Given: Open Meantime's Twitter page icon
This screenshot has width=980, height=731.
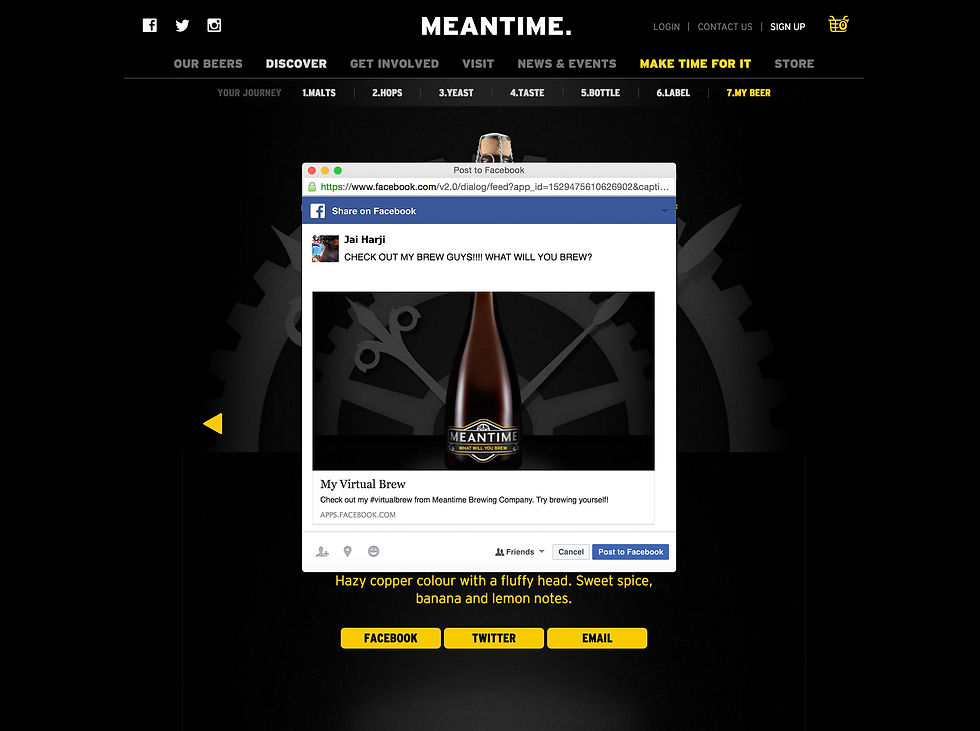Looking at the screenshot, I should (x=182, y=25).
